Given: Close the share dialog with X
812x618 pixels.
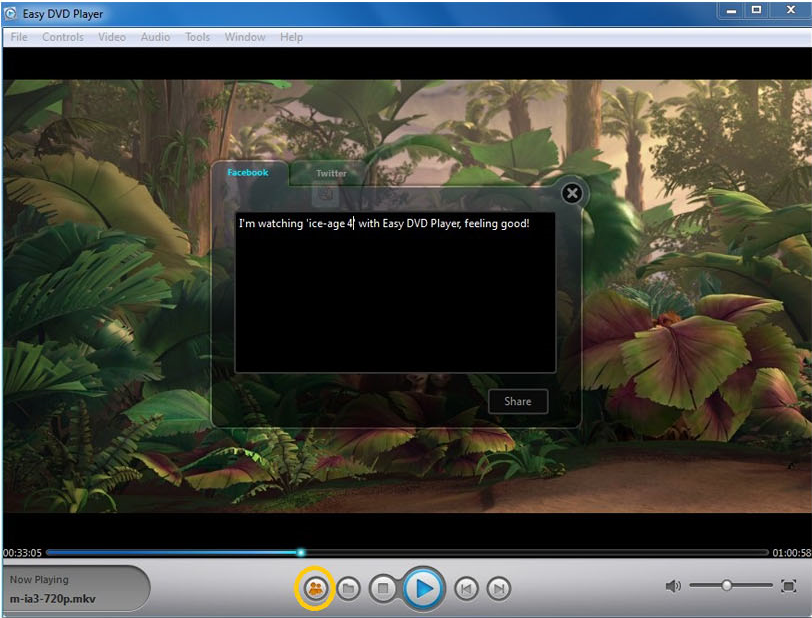Looking at the screenshot, I should tap(571, 194).
